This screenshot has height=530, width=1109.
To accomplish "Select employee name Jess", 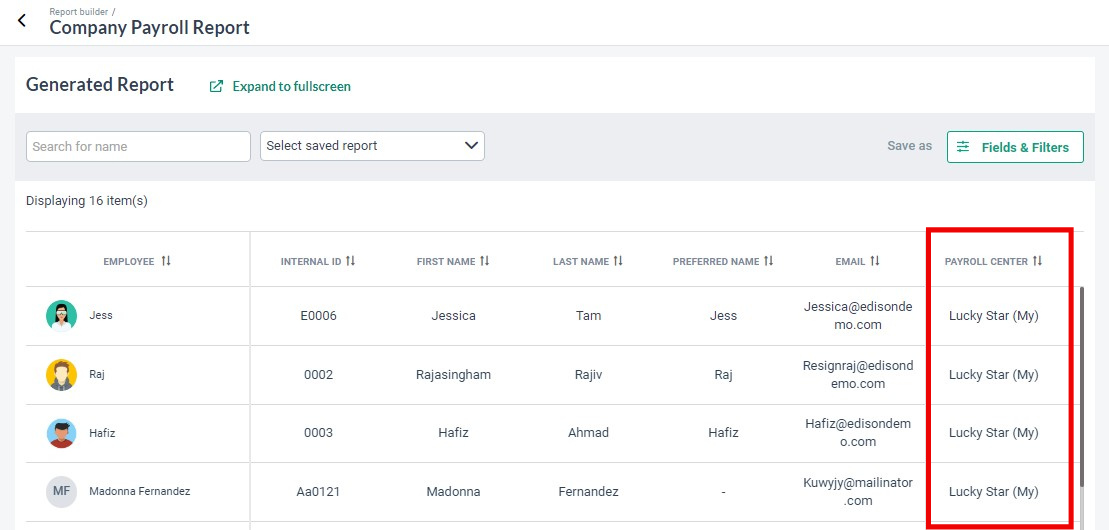I will pos(100,316).
